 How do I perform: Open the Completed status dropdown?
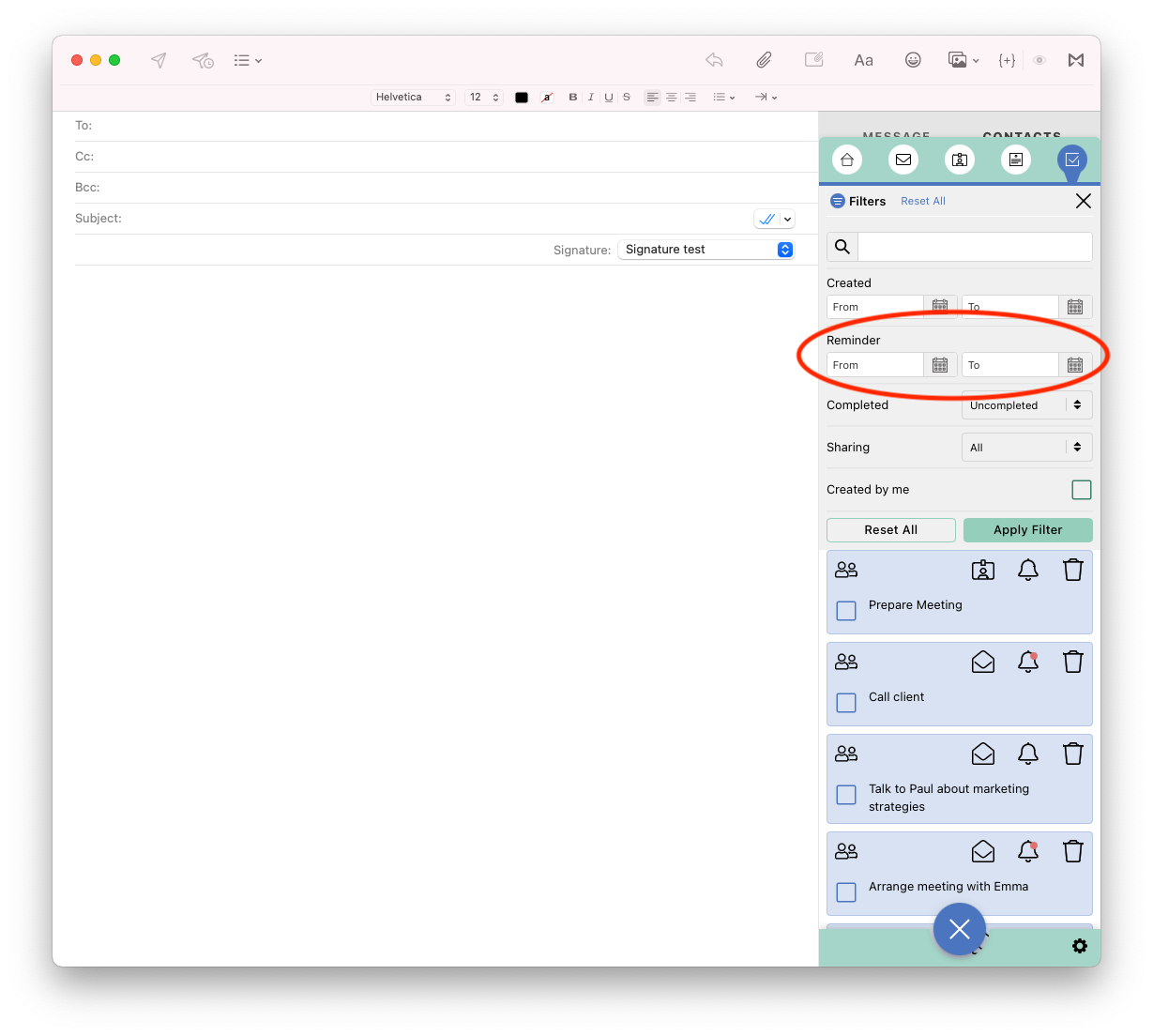pos(1027,405)
